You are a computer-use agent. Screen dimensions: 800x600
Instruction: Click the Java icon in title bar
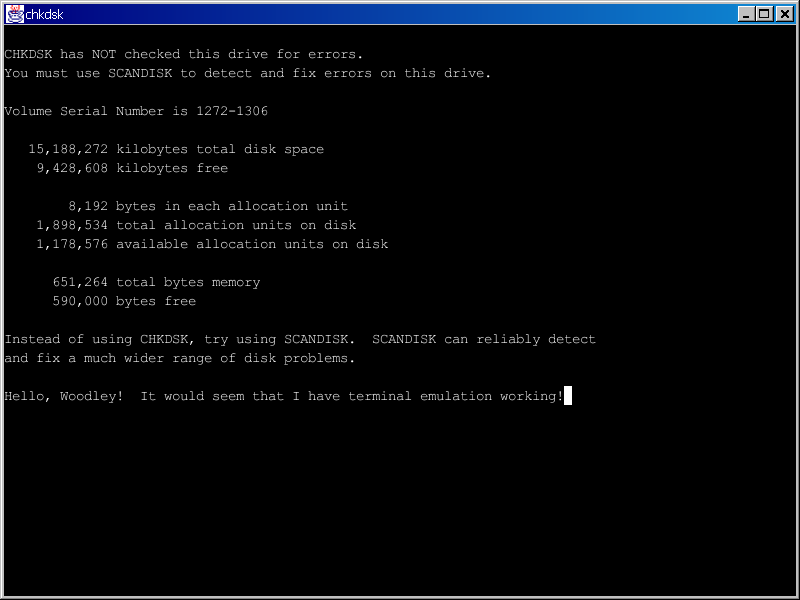coord(14,14)
